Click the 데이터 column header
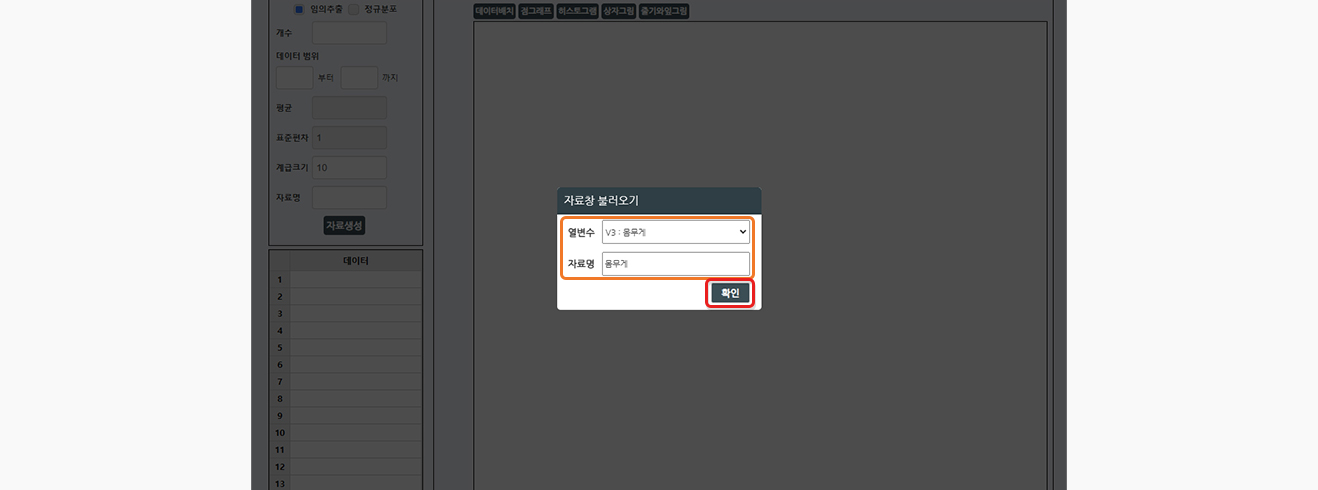 click(x=355, y=261)
